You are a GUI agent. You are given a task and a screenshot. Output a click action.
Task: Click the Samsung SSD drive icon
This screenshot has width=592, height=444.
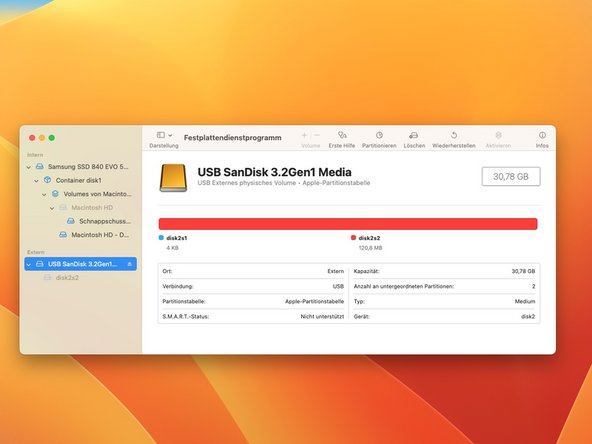(x=40, y=166)
